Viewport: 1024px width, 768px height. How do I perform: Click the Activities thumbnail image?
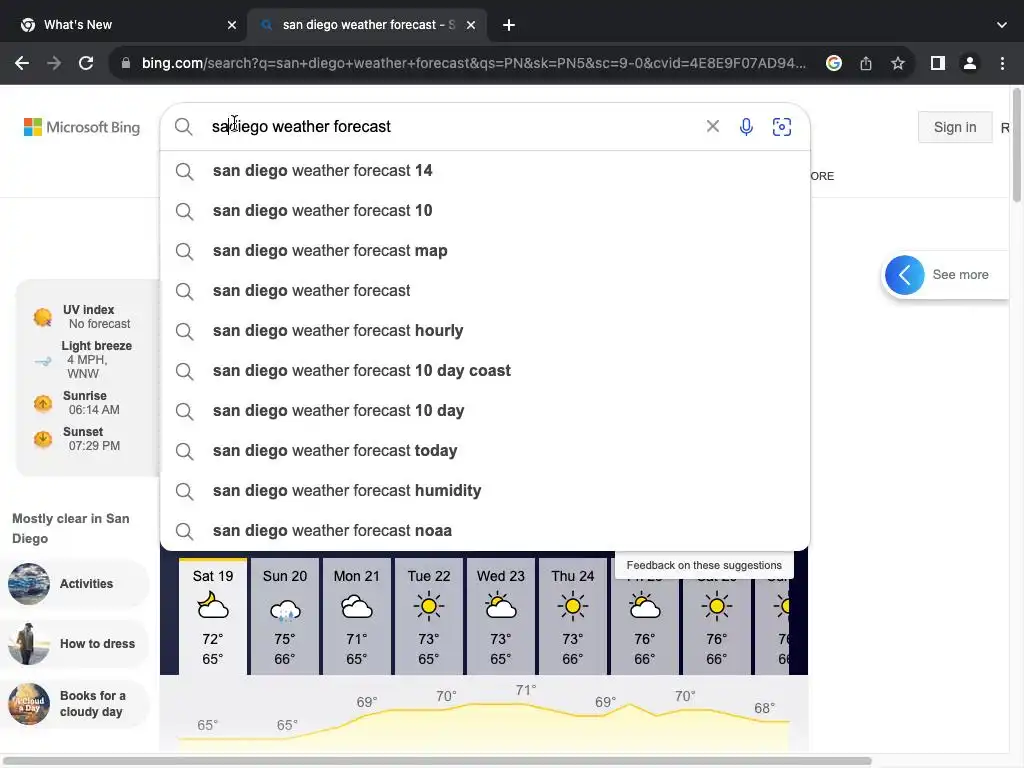pyautogui.click(x=29, y=584)
